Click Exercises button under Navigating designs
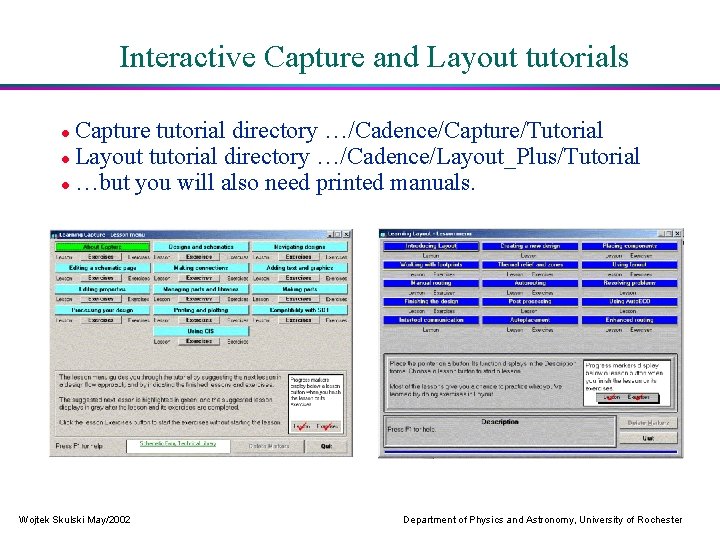The height and width of the screenshot is (540, 720). pos(298,257)
